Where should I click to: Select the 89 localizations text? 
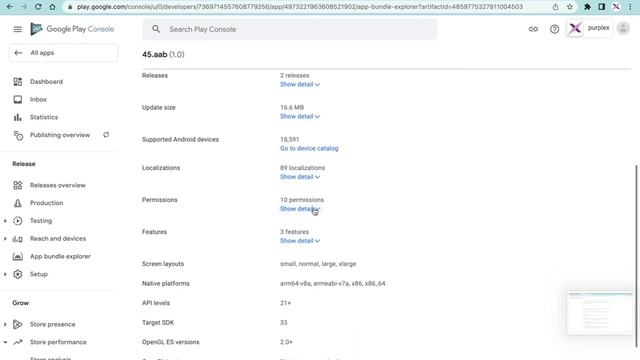[x=302, y=168]
